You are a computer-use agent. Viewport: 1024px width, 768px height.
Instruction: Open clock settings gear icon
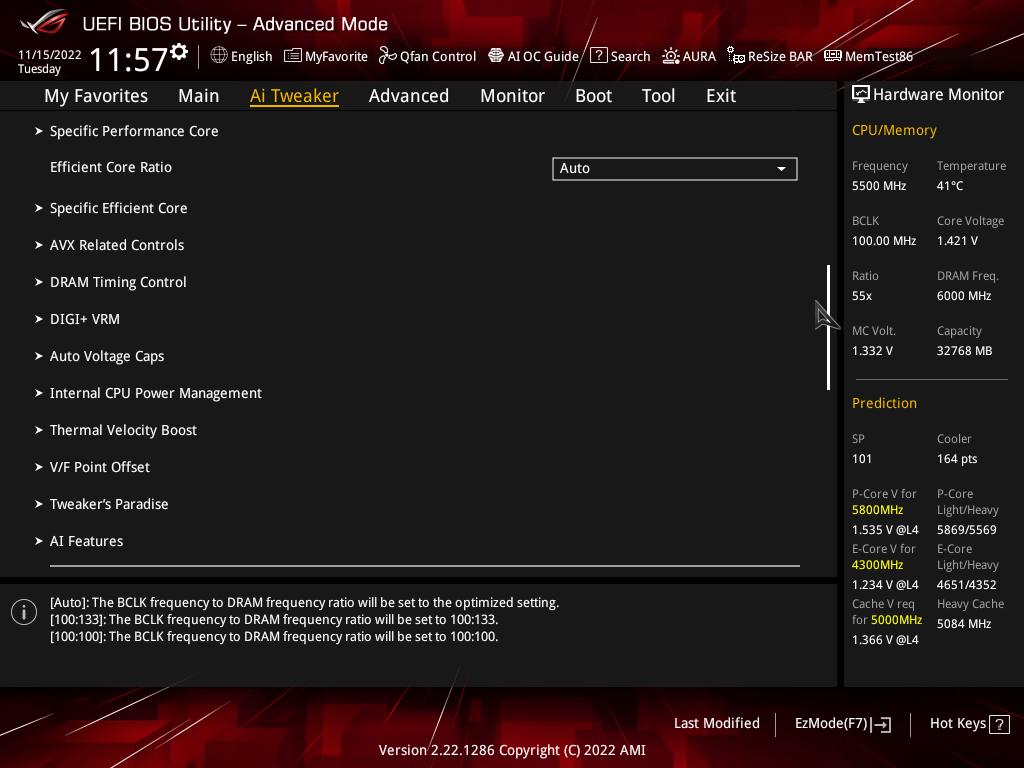(179, 52)
